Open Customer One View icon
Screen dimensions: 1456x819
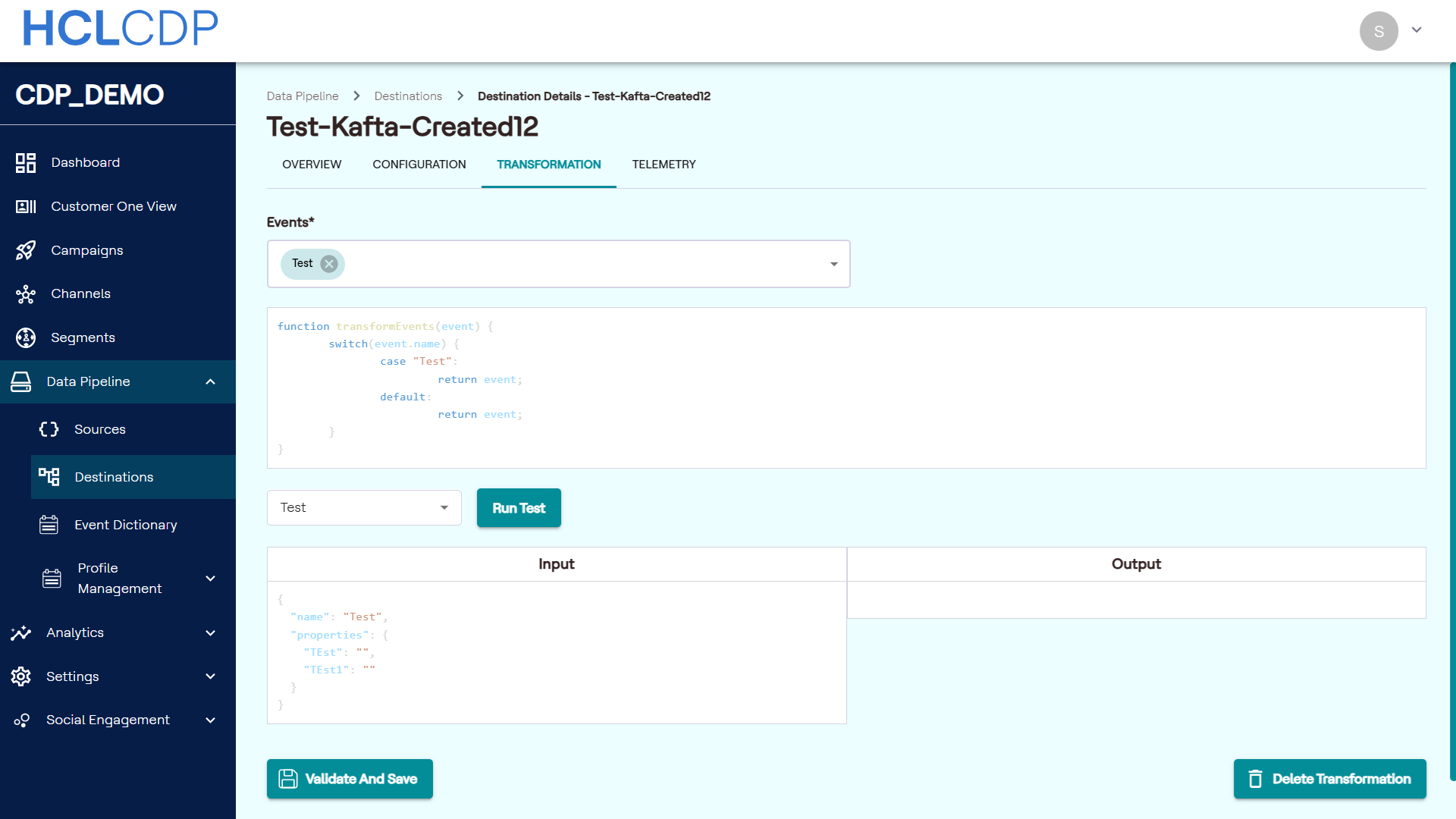click(26, 206)
